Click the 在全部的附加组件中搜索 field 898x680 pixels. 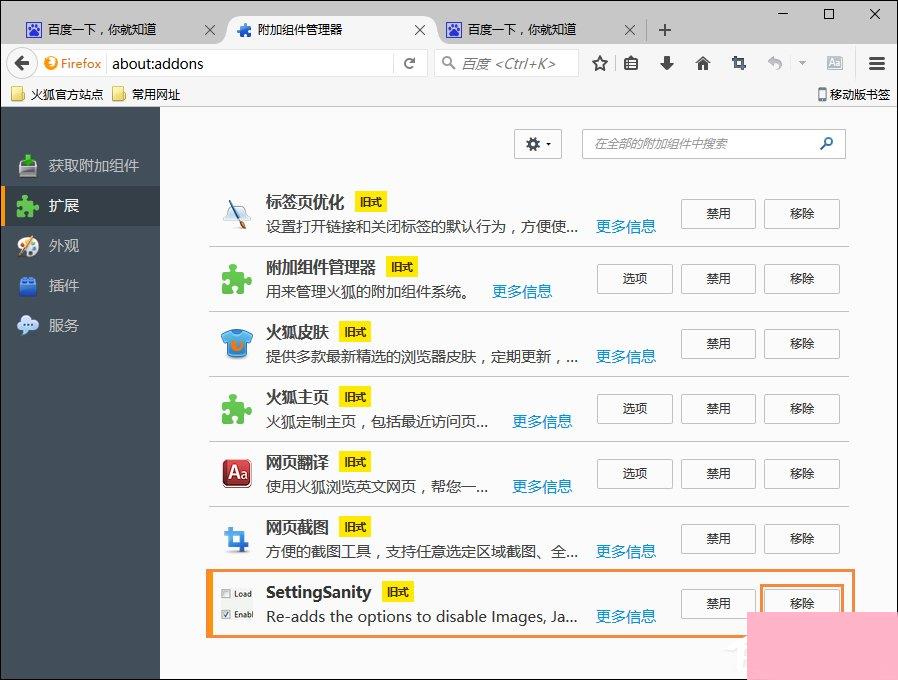(714, 144)
